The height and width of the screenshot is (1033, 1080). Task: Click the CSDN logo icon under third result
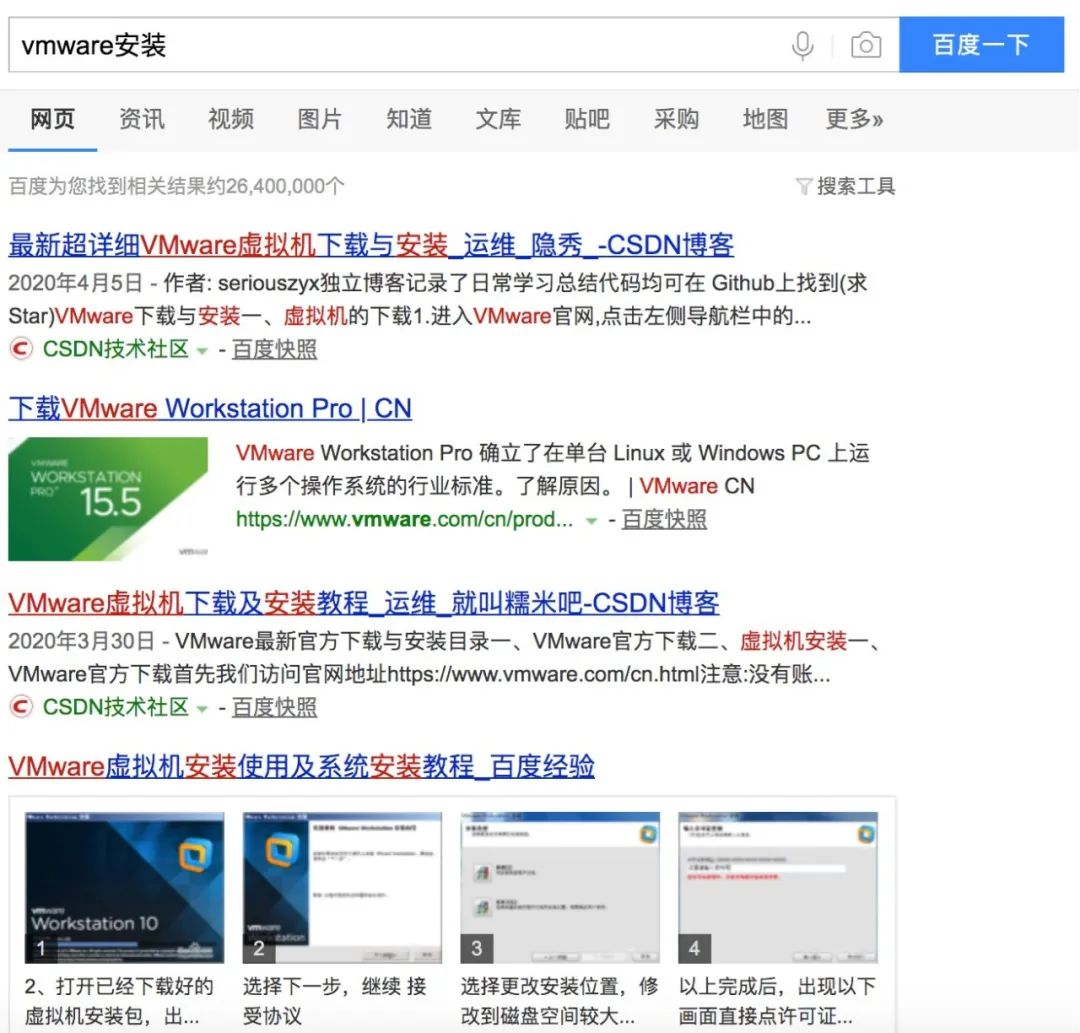pos(21,707)
